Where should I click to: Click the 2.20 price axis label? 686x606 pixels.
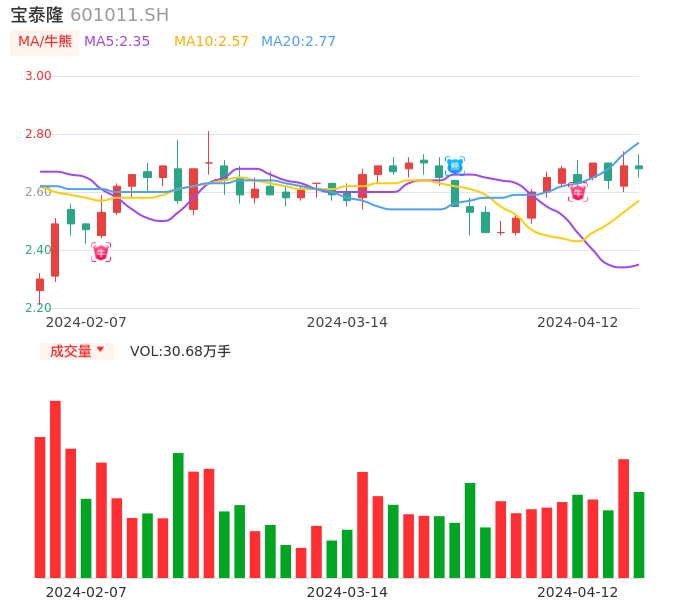click(38, 308)
